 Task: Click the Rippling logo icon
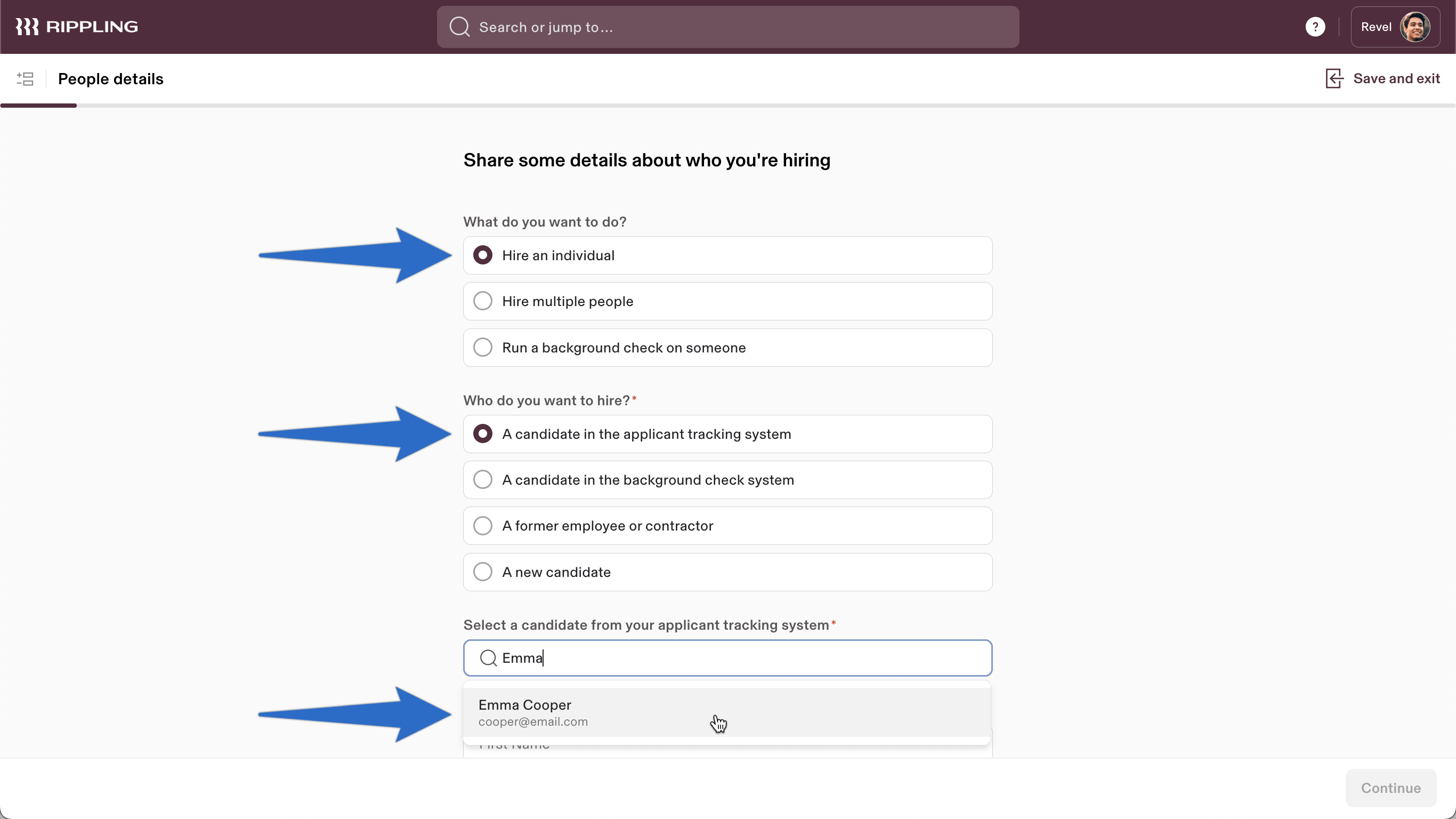pyautogui.click(x=27, y=27)
